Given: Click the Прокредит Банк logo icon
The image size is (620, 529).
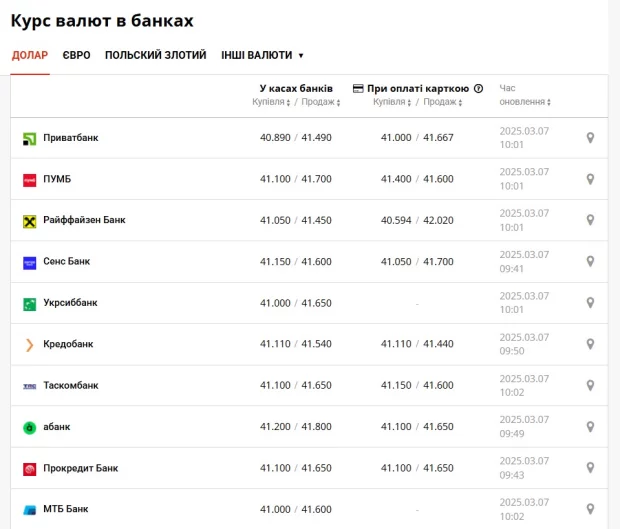Looking at the screenshot, I should tap(29, 468).
